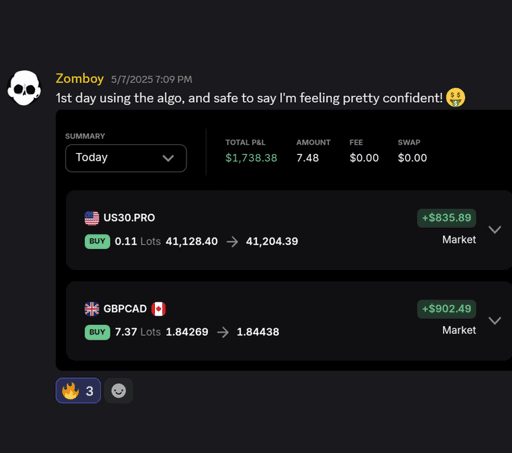This screenshot has width=512, height=453.
Task: Click the BUY badge on GBPCAD trade
Action: tap(97, 332)
